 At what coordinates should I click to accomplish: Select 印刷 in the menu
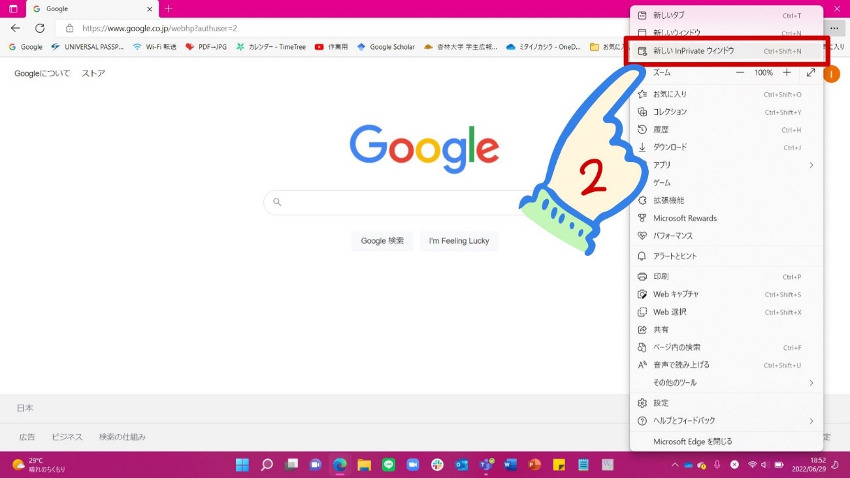726,276
